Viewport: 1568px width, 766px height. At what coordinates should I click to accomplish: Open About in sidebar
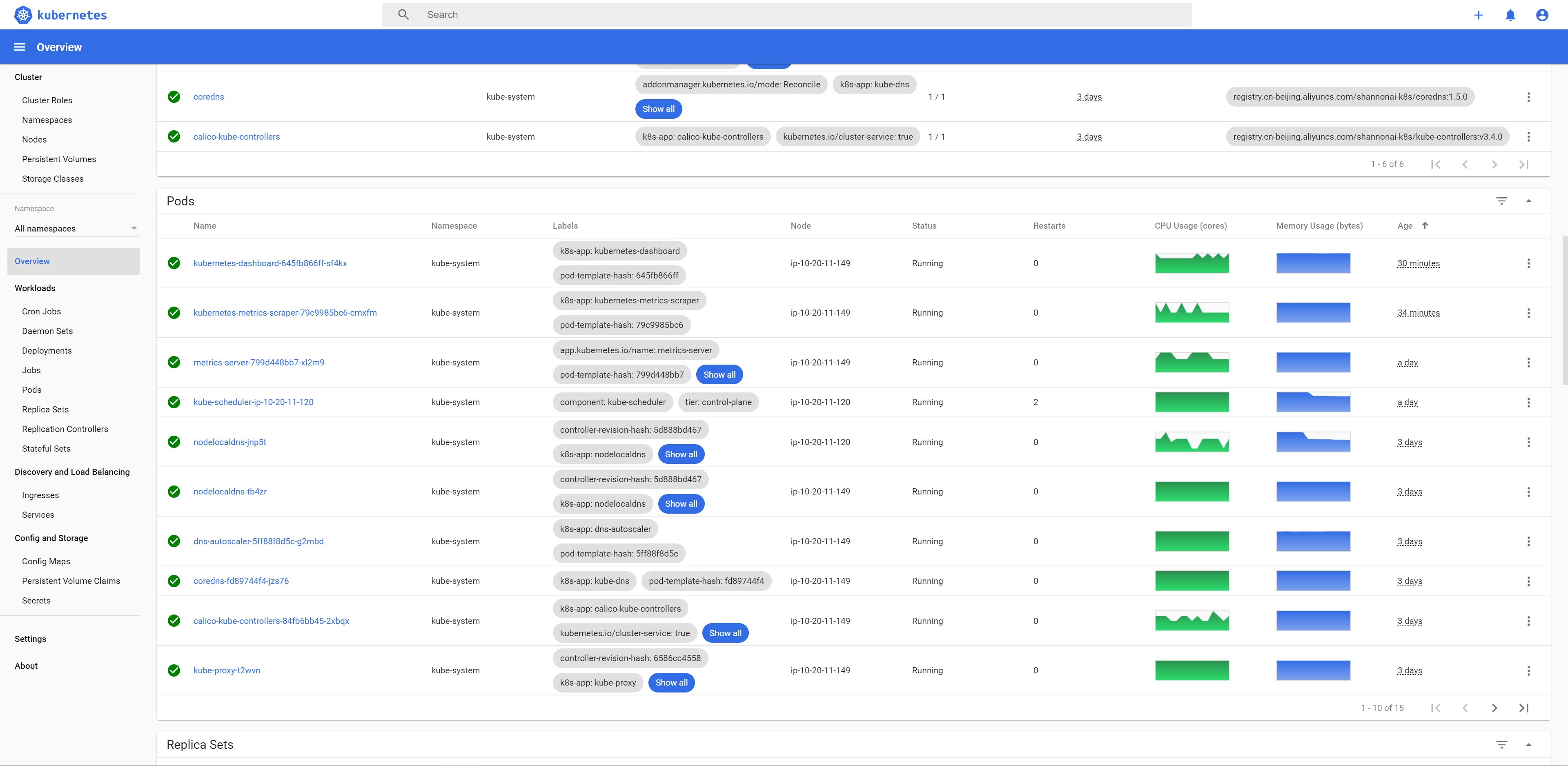click(x=26, y=666)
